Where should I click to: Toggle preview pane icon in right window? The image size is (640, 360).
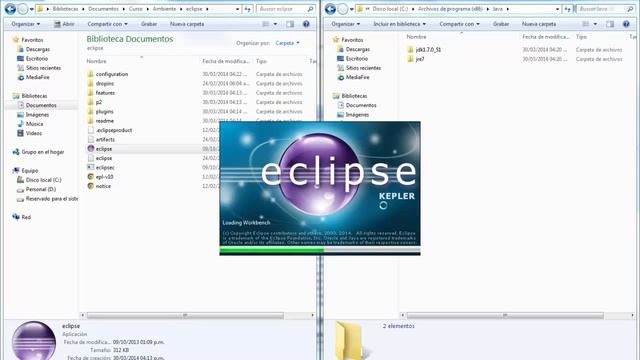pyautogui.click(x=610, y=24)
